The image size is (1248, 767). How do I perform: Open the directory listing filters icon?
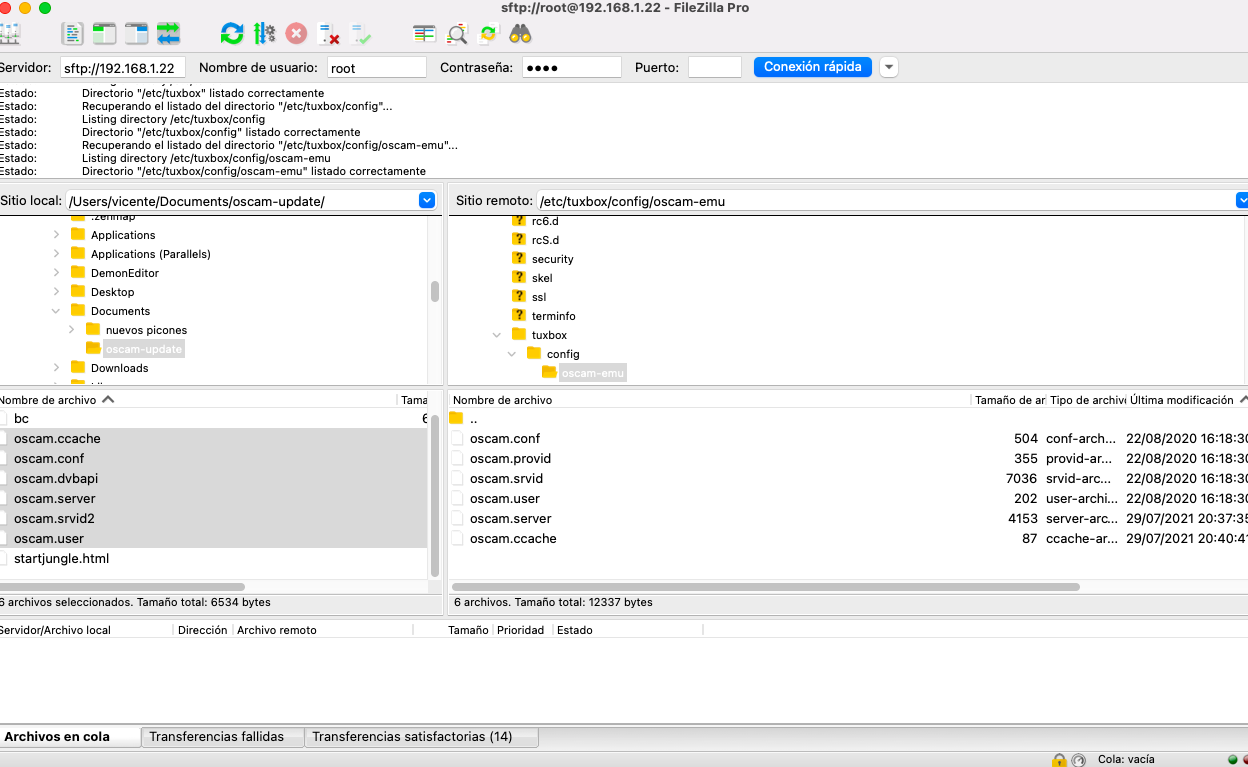click(424, 33)
